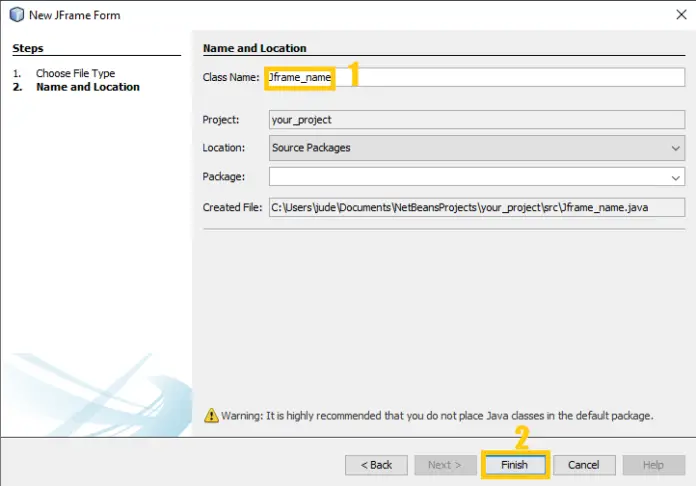The width and height of the screenshot is (696, 486).
Task: Click the NetBeans cube icon in title bar
Action: click(x=16, y=16)
